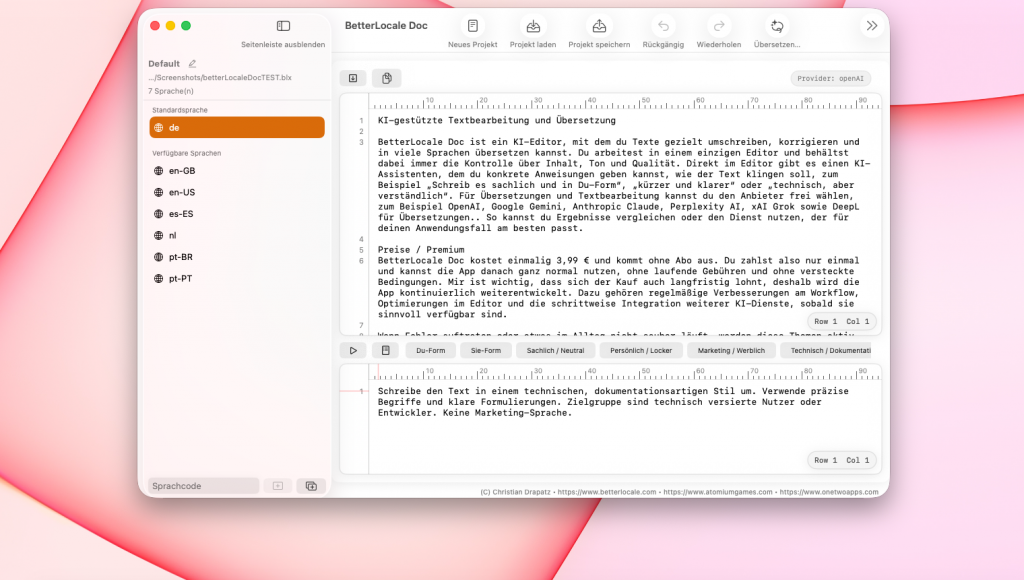Hide the sidebar using Seitenleiste ausblenden
1024x580 pixels.
(x=283, y=26)
